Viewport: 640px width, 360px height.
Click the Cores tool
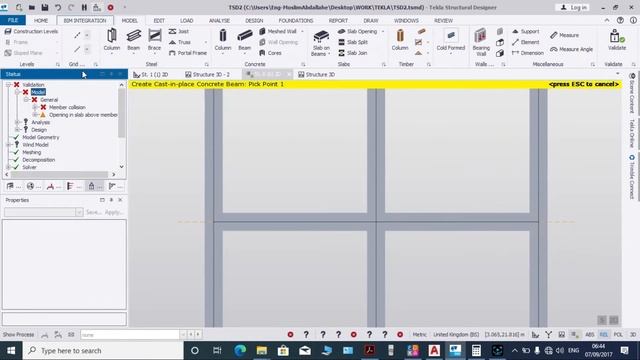coord(270,53)
